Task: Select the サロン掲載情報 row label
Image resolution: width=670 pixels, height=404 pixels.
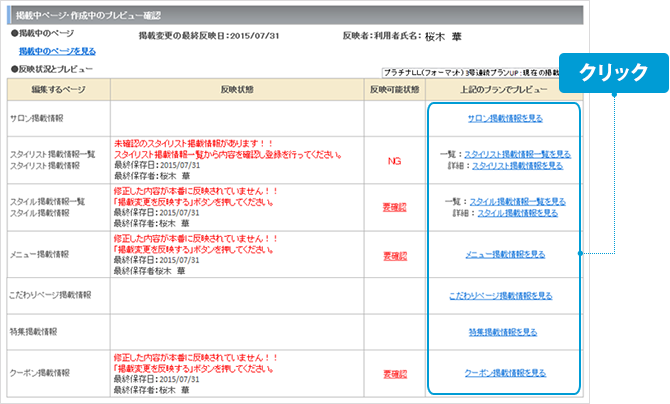Action: pos(37,118)
